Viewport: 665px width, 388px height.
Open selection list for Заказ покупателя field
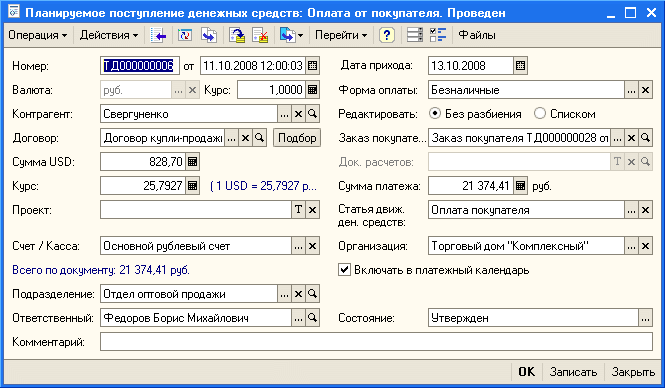618,138
